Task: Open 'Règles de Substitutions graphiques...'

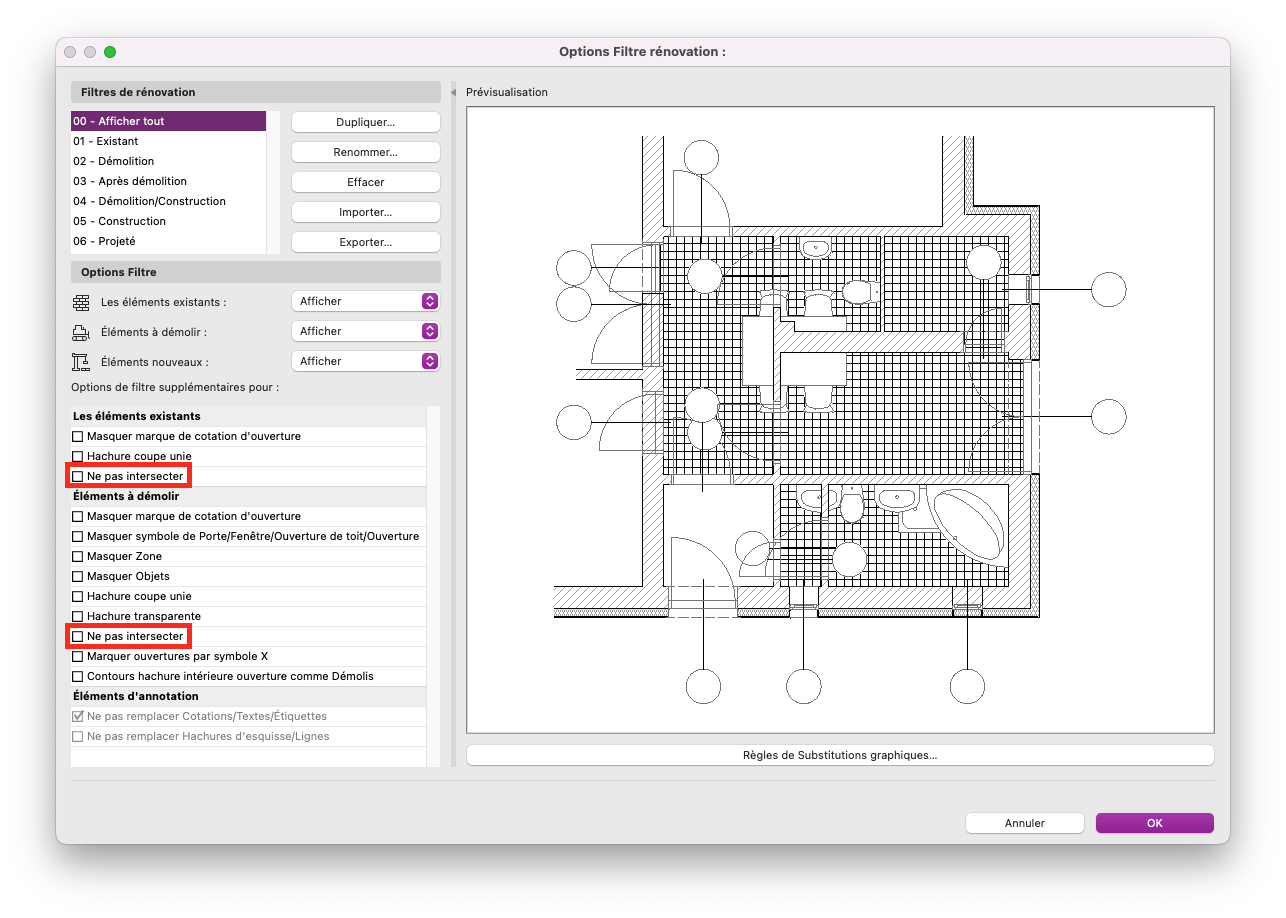Action: (840, 755)
